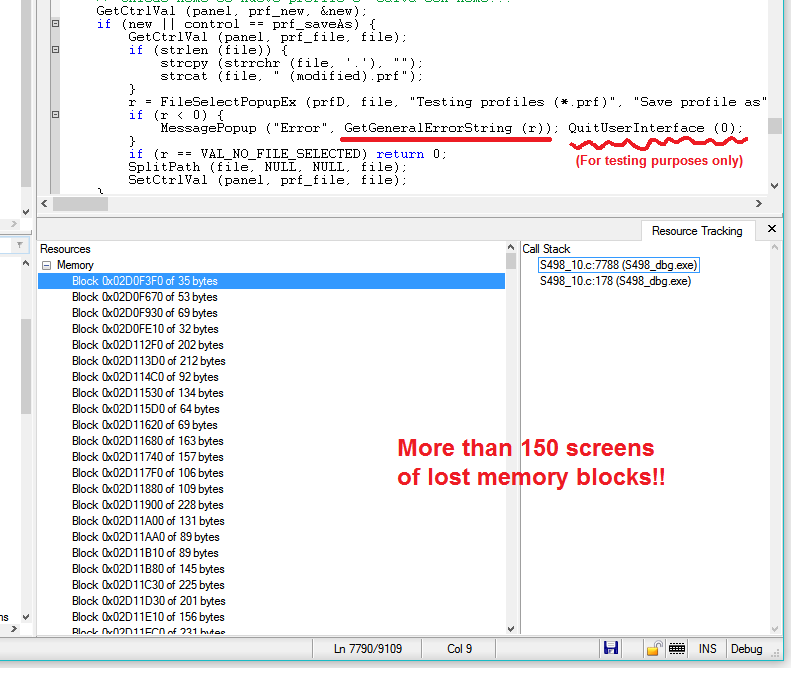Select Block 0x02D11620 of 69 bytes

pos(145,427)
